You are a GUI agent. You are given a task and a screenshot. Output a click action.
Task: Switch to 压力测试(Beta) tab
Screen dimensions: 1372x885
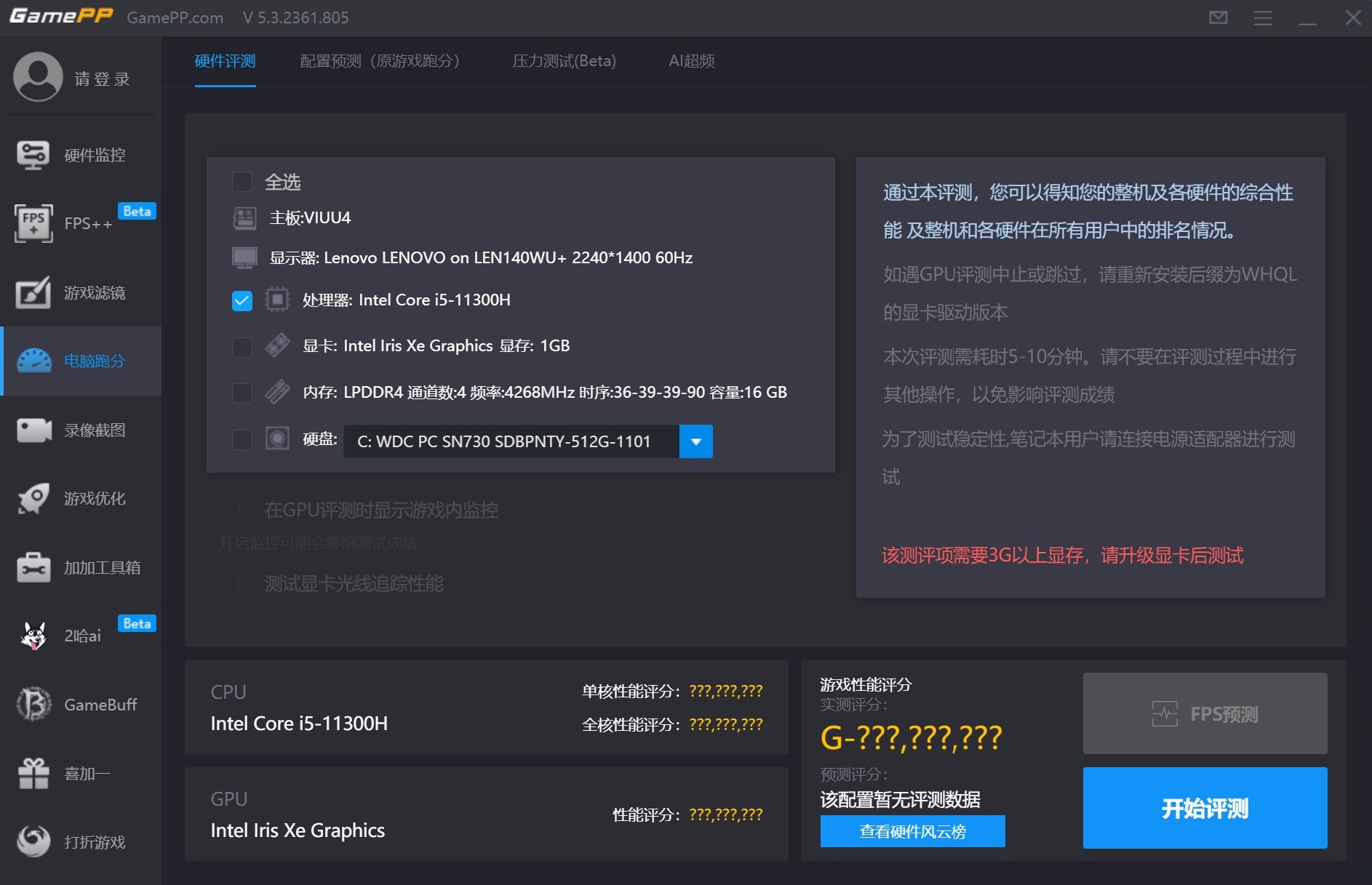pyautogui.click(x=564, y=61)
